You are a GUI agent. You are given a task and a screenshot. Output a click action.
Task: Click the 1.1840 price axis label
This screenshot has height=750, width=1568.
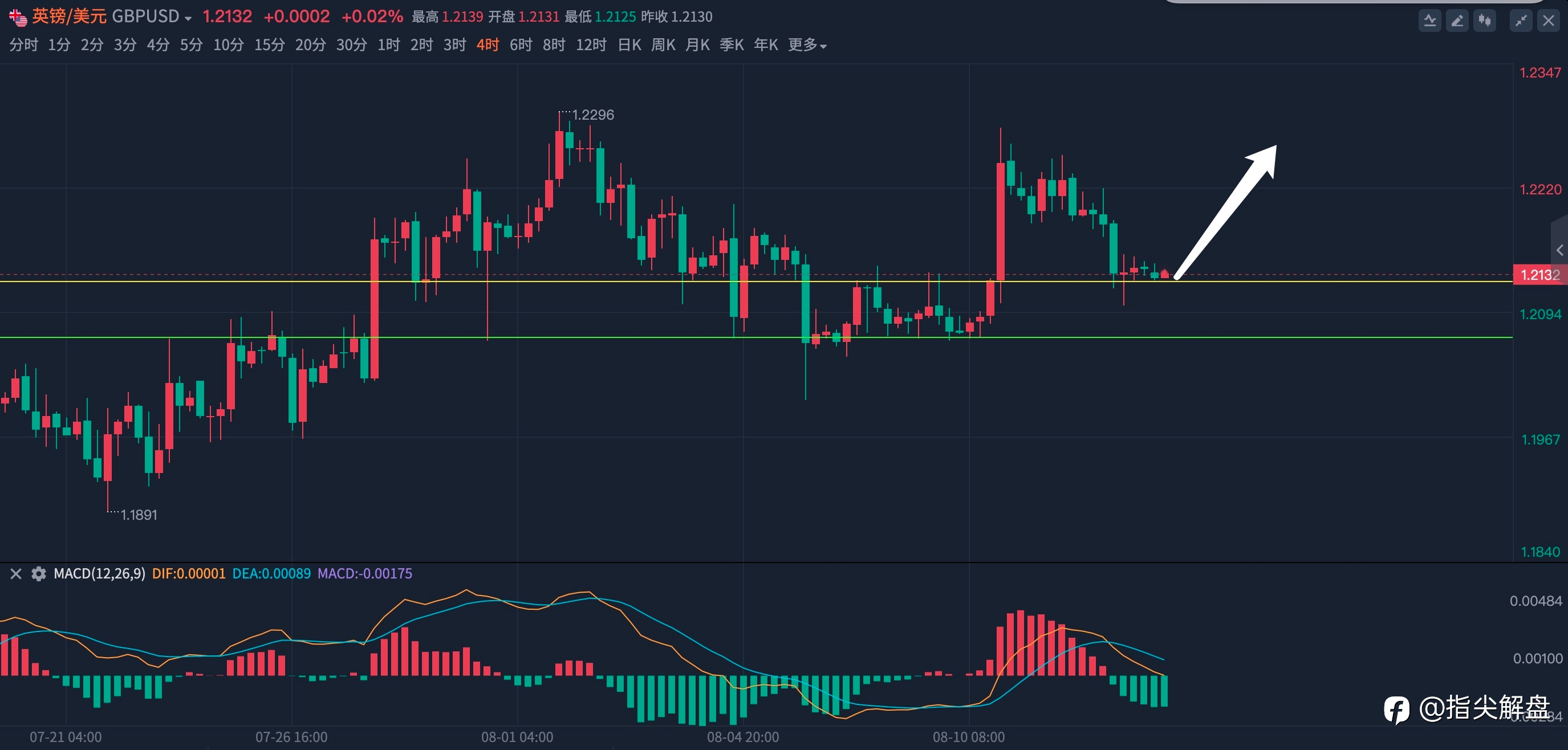[1540, 552]
